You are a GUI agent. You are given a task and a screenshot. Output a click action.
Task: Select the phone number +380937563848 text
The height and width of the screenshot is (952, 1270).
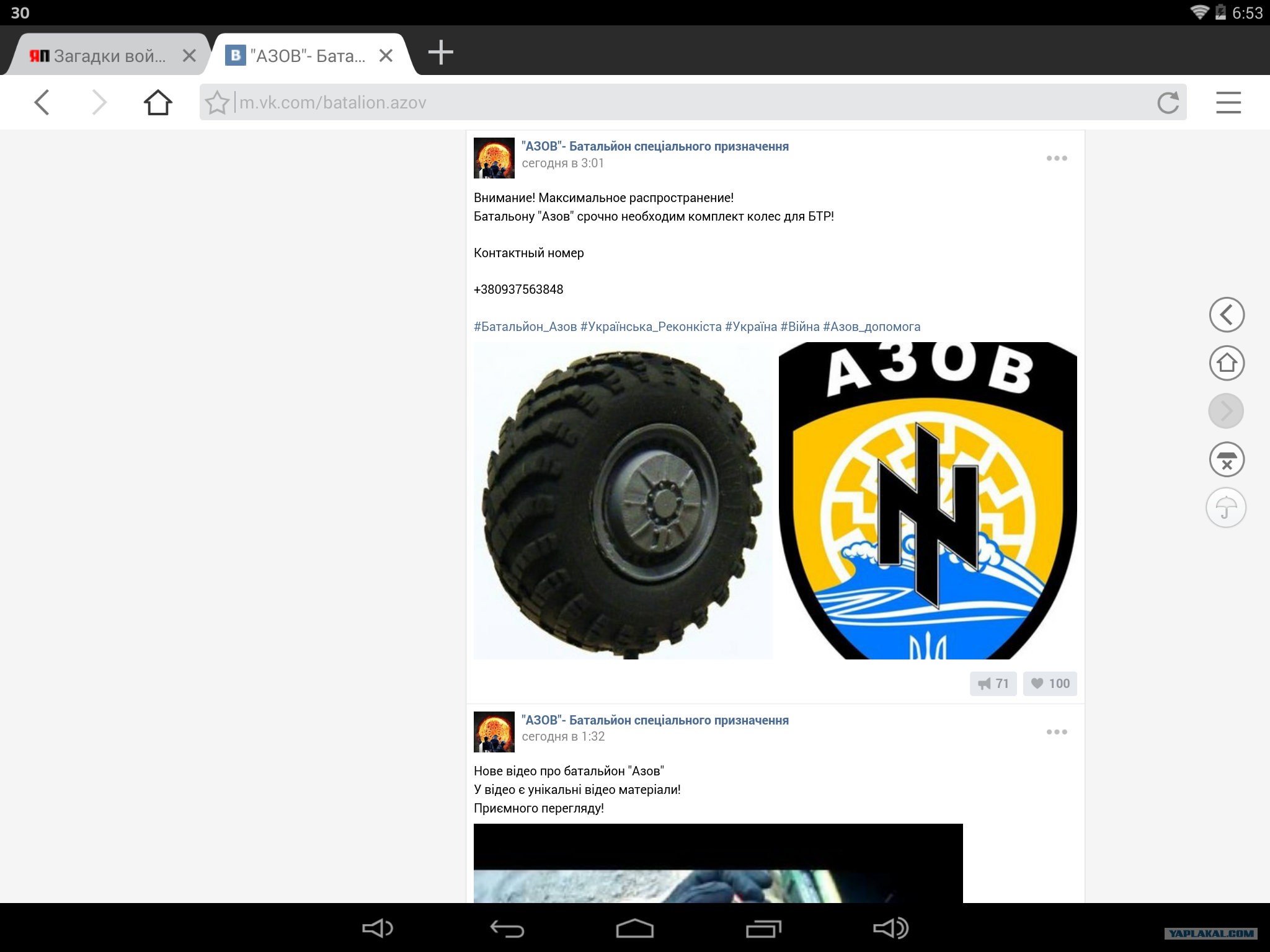(518, 289)
